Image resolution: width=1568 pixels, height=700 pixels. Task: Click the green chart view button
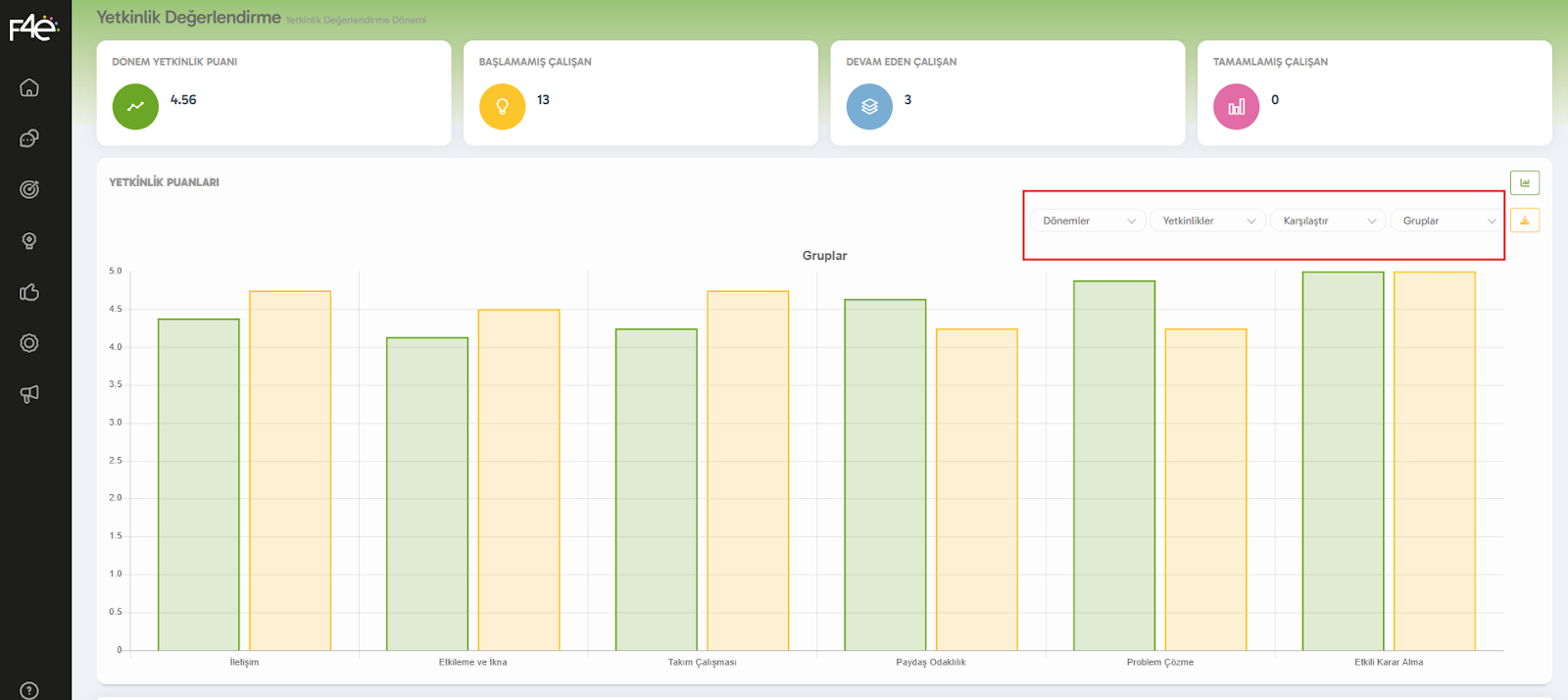(1524, 182)
